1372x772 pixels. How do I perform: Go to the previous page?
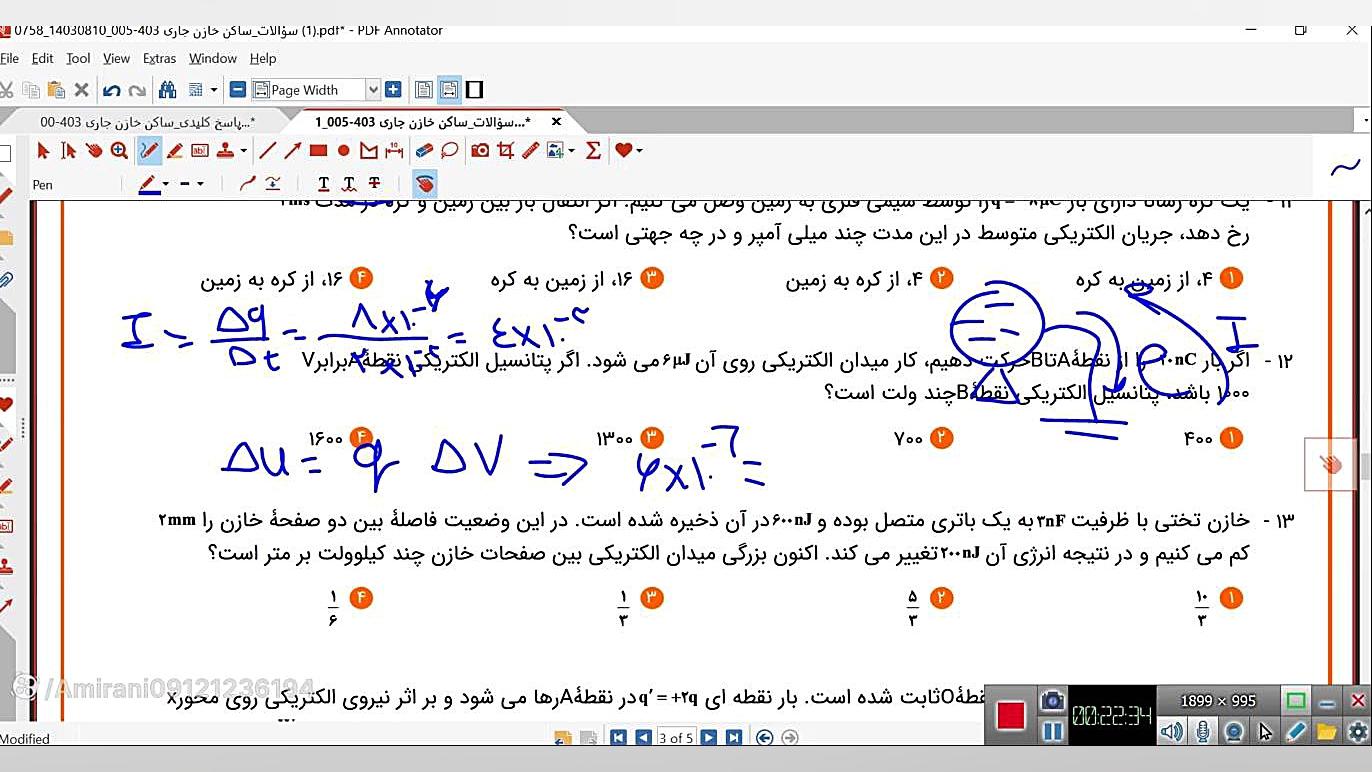[643, 738]
